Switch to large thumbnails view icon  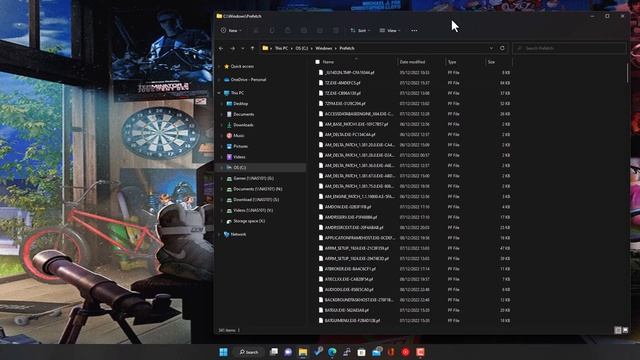(625, 330)
